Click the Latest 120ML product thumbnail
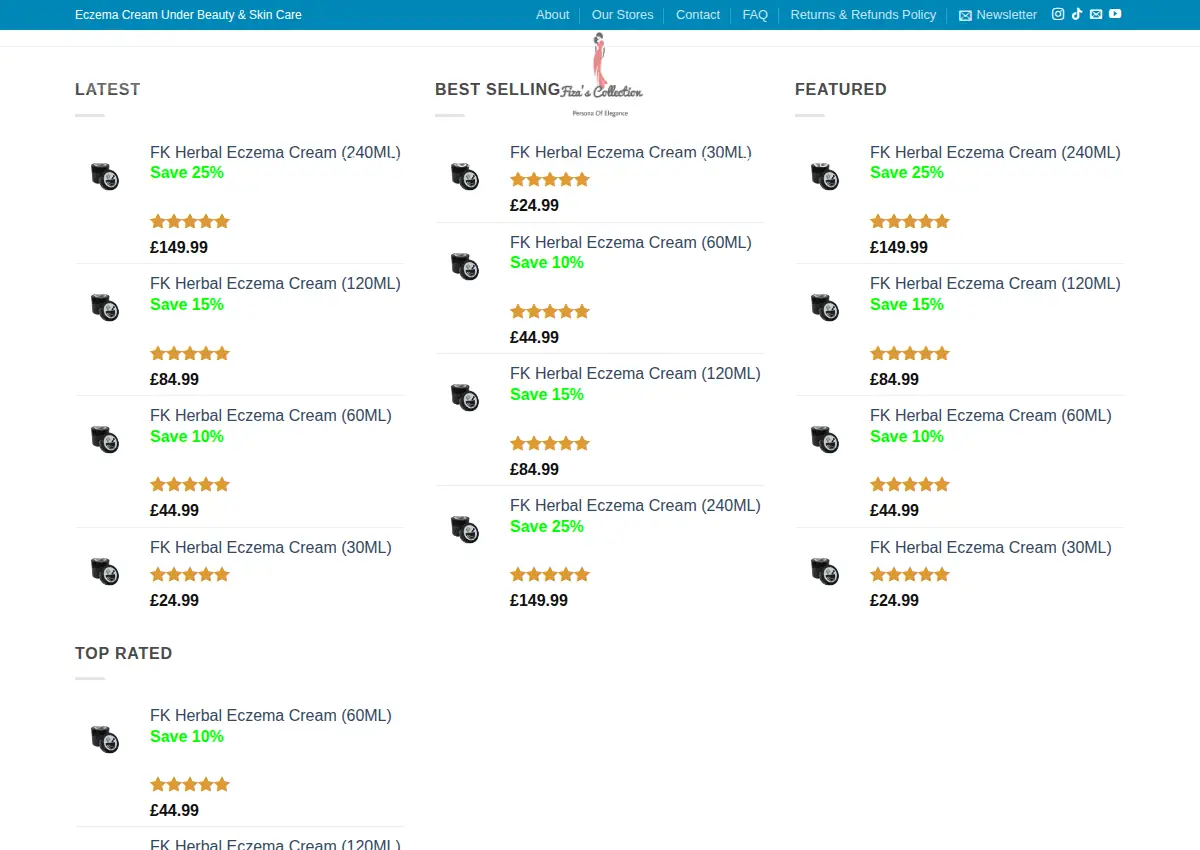 (x=105, y=306)
